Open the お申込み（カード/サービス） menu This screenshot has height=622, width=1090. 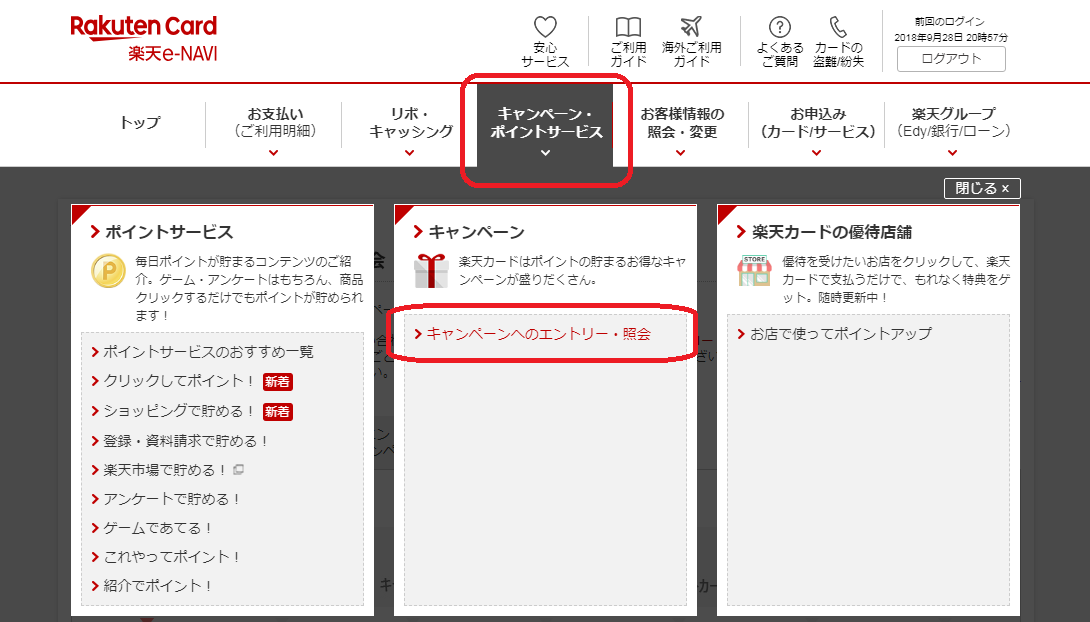click(818, 122)
